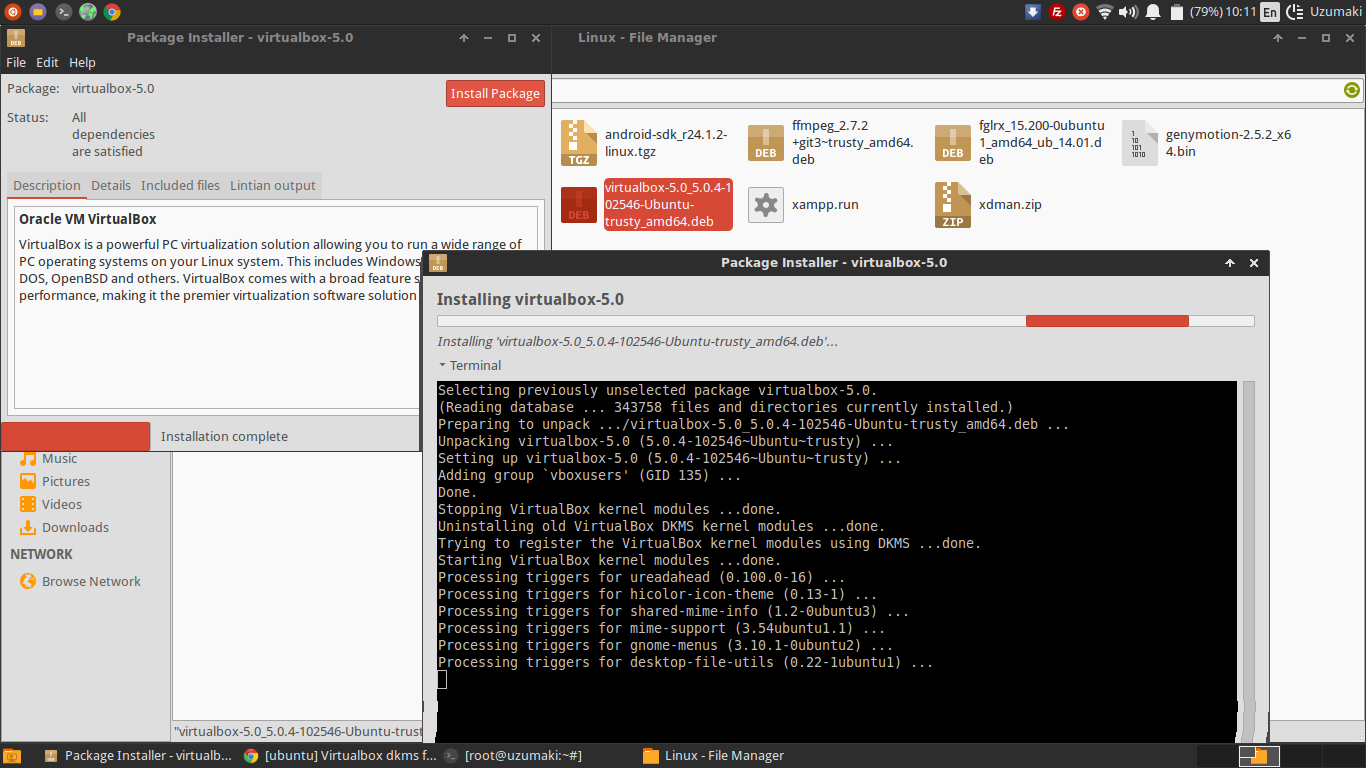The width and height of the screenshot is (1366, 768).
Task: Click the xdman.zip file name label
Action: click(x=1010, y=204)
